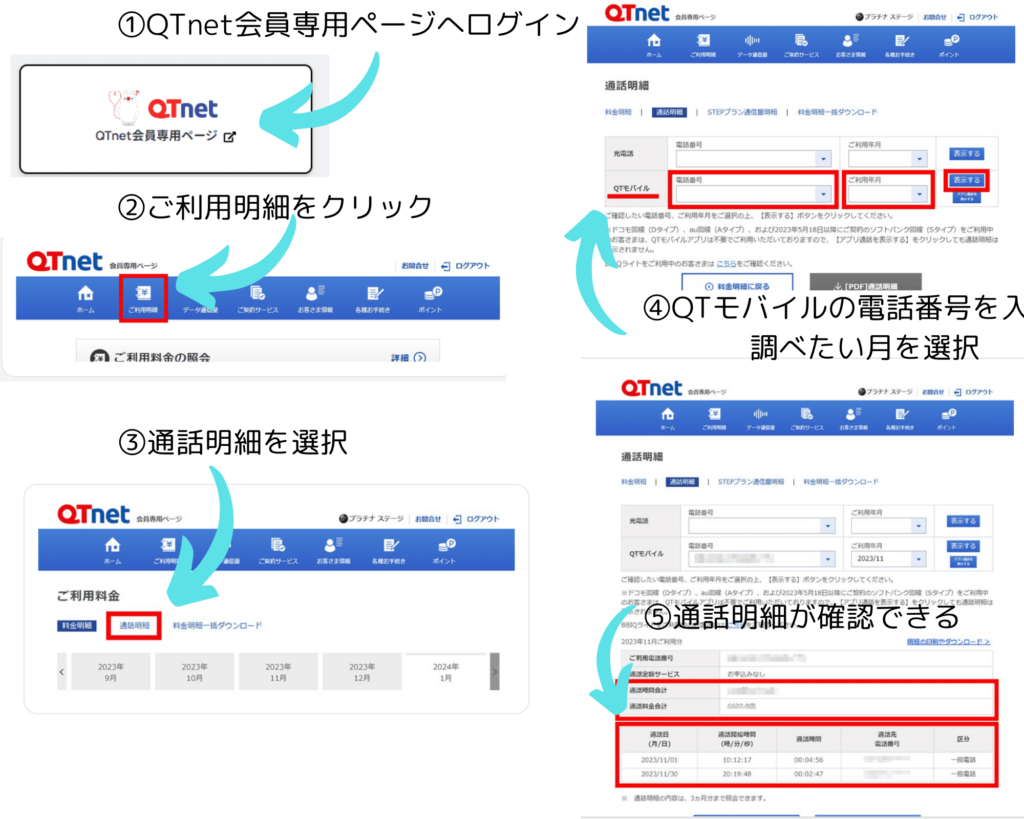Click 表示する in QTモバイル row of blank form
Image resolution: width=1024 pixels, height=819 pixels.
pyautogui.click(x=967, y=180)
